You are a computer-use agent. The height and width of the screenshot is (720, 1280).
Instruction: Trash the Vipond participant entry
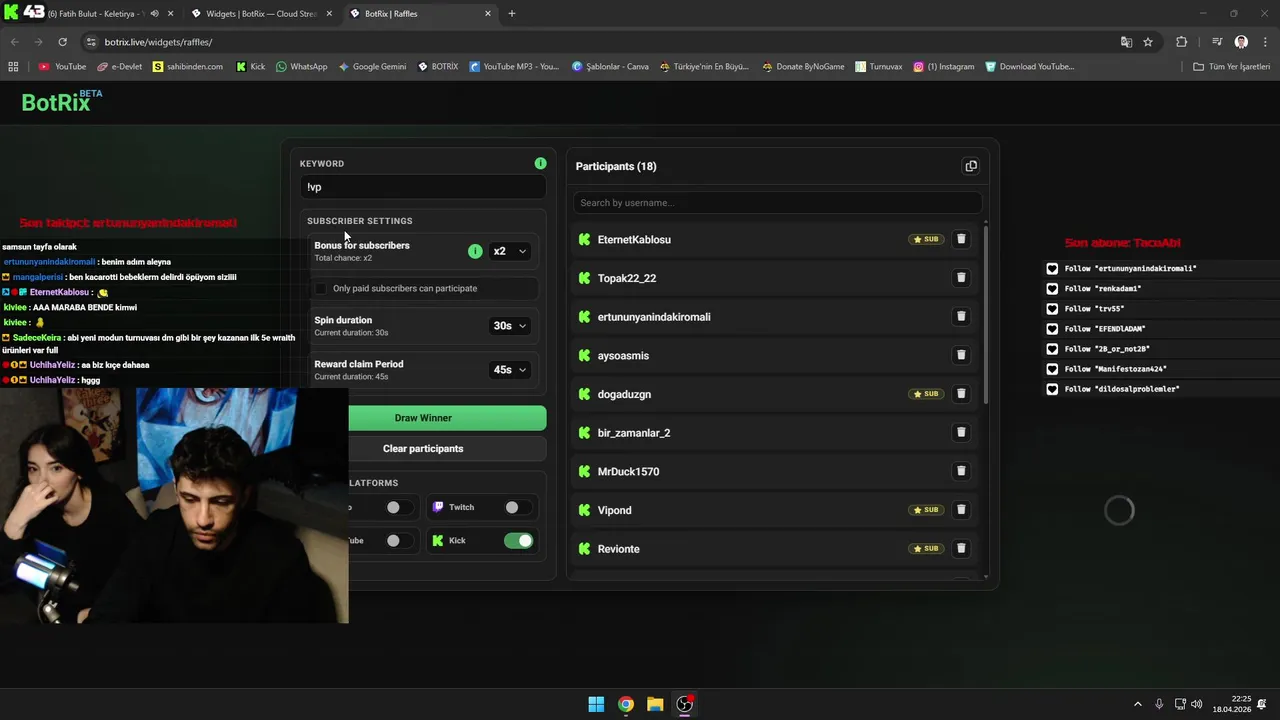click(961, 510)
